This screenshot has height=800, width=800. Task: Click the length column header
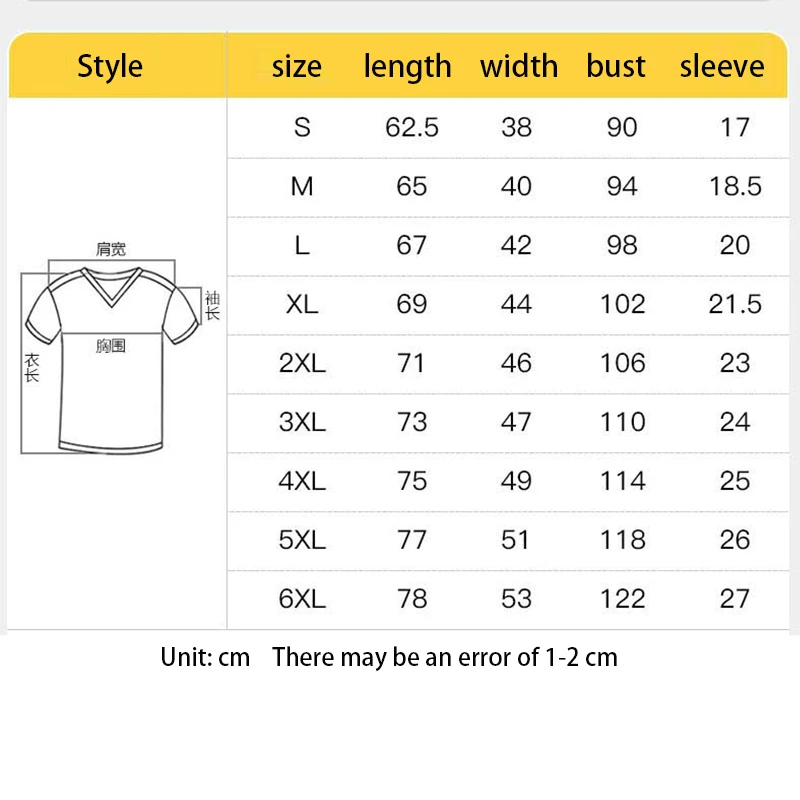click(x=407, y=67)
